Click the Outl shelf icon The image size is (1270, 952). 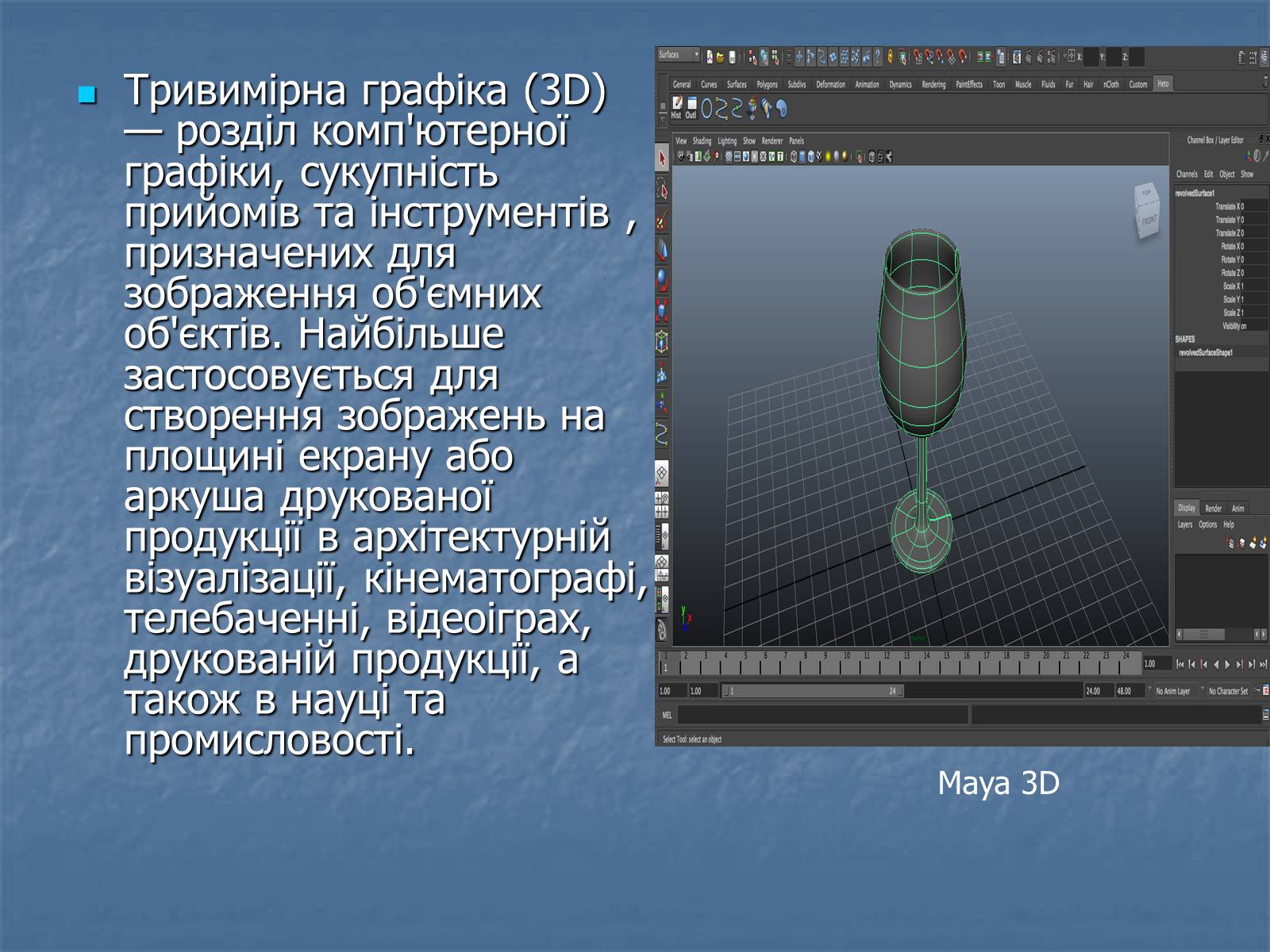[691, 108]
